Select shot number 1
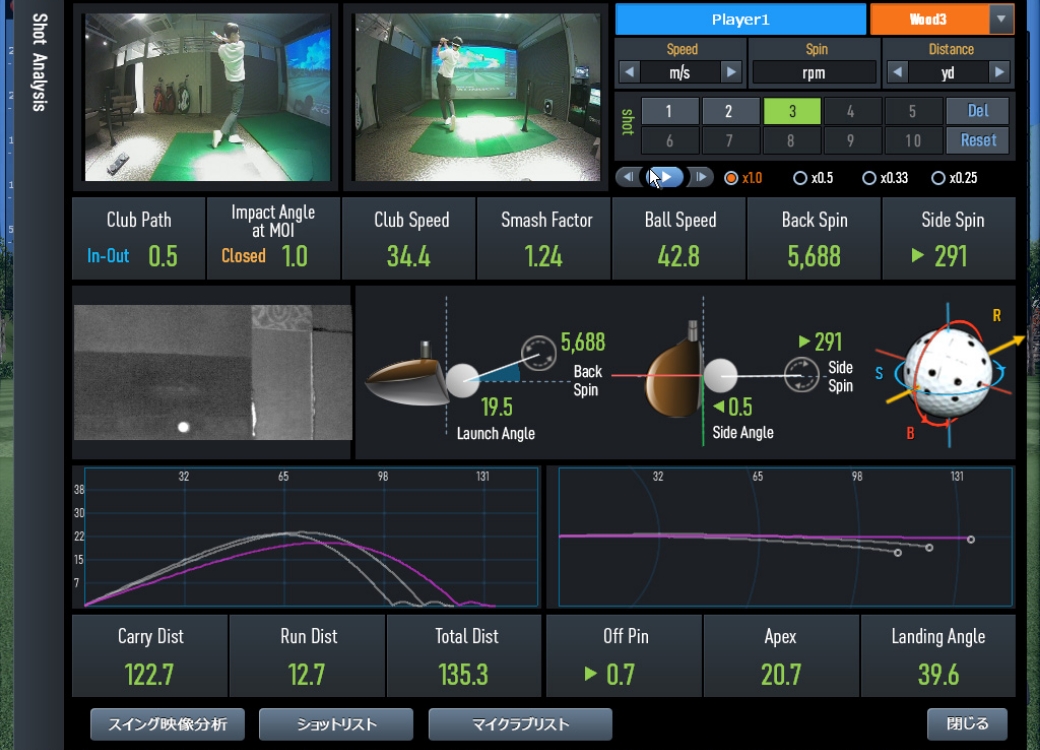This screenshot has height=750, width=1040. click(668, 111)
